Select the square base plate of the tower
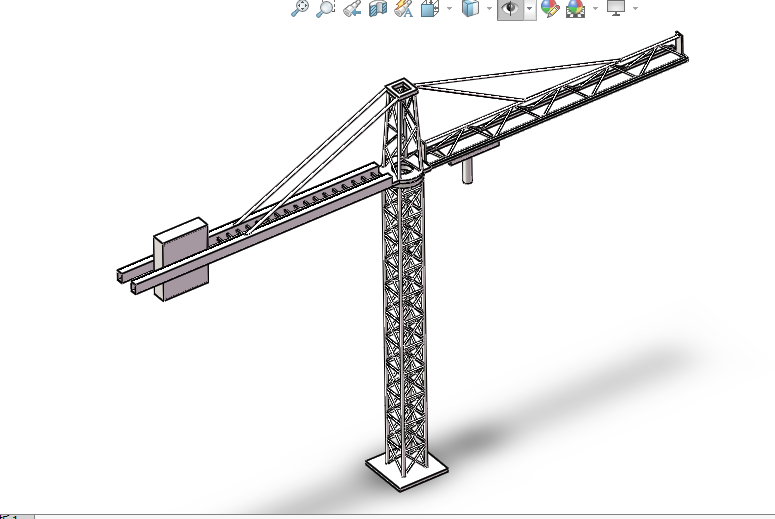 coord(407,472)
